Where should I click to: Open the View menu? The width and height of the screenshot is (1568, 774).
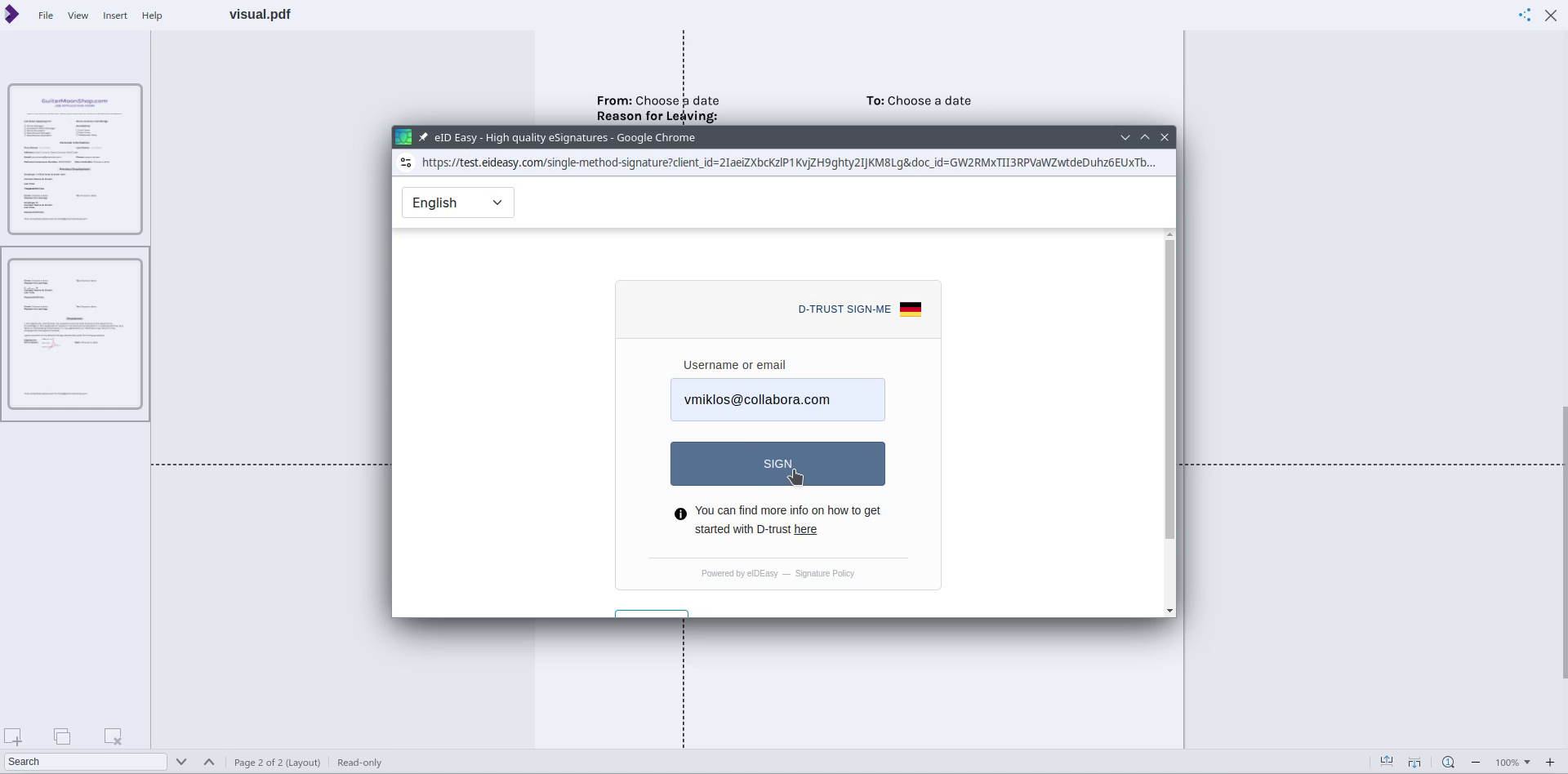[x=78, y=16]
